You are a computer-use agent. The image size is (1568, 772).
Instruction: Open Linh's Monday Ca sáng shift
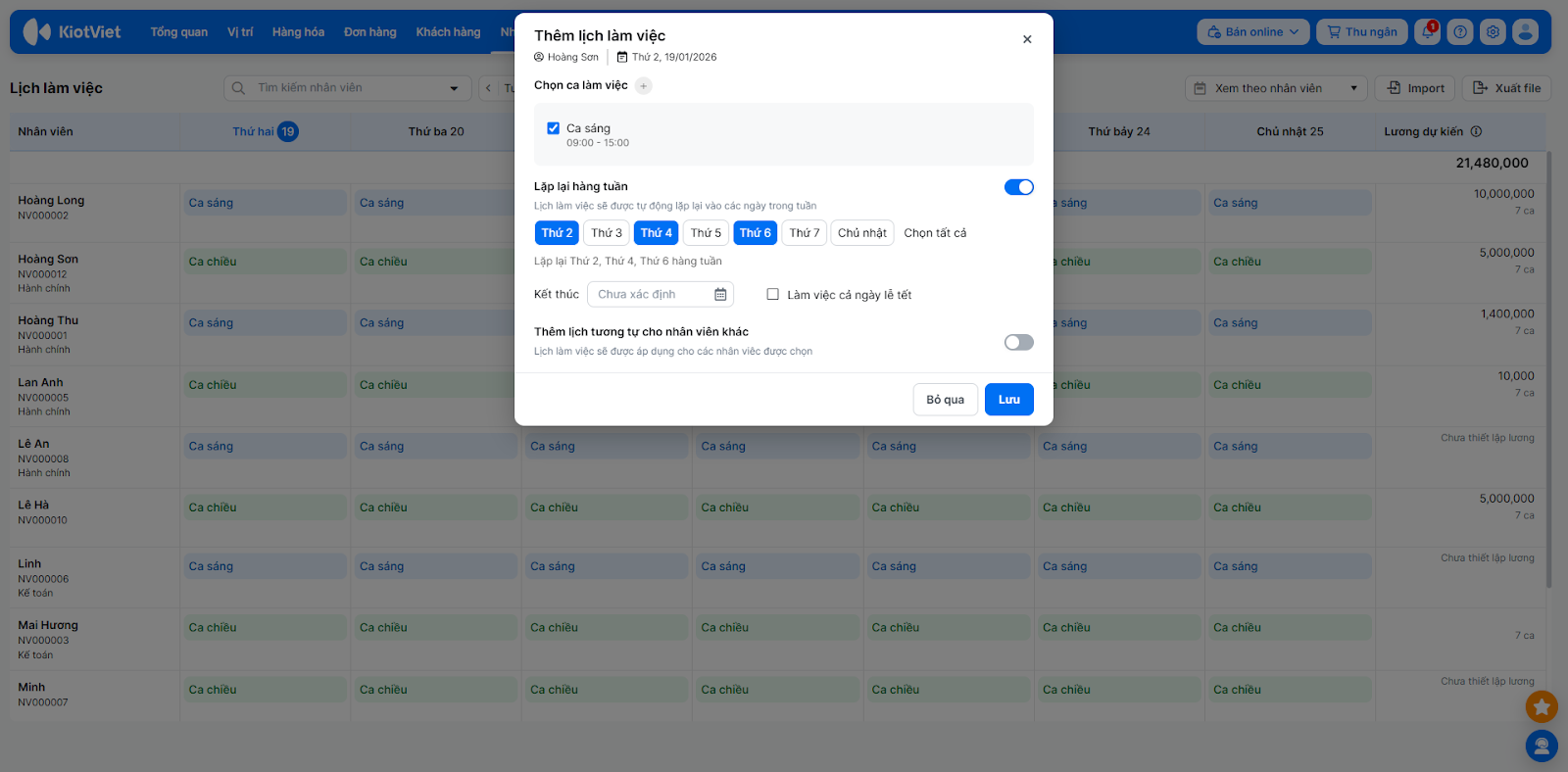pyautogui.click(x=266, y=566)
